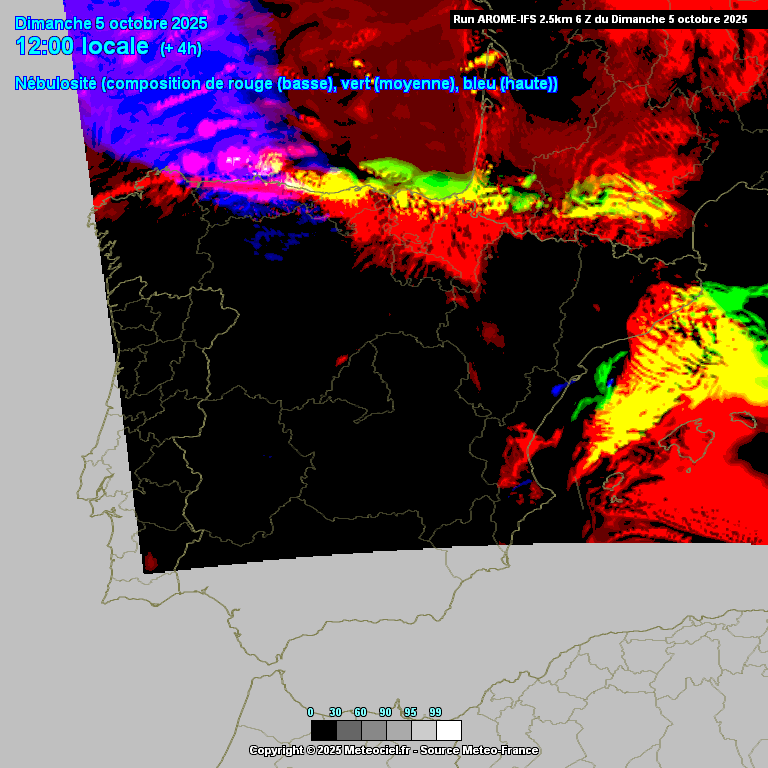This screenshot has width=768, height=768.
Task: Select the light gray swatch between 90 and 95
Action: pos(398,730)
